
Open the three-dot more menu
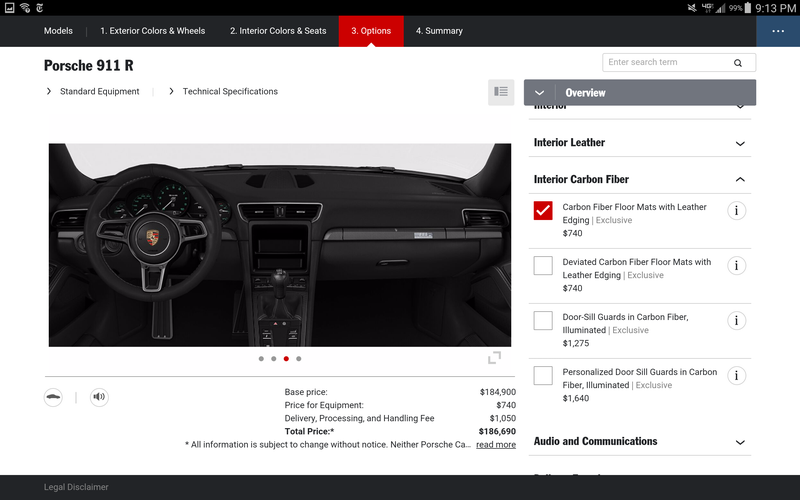(x=778, y=31)
